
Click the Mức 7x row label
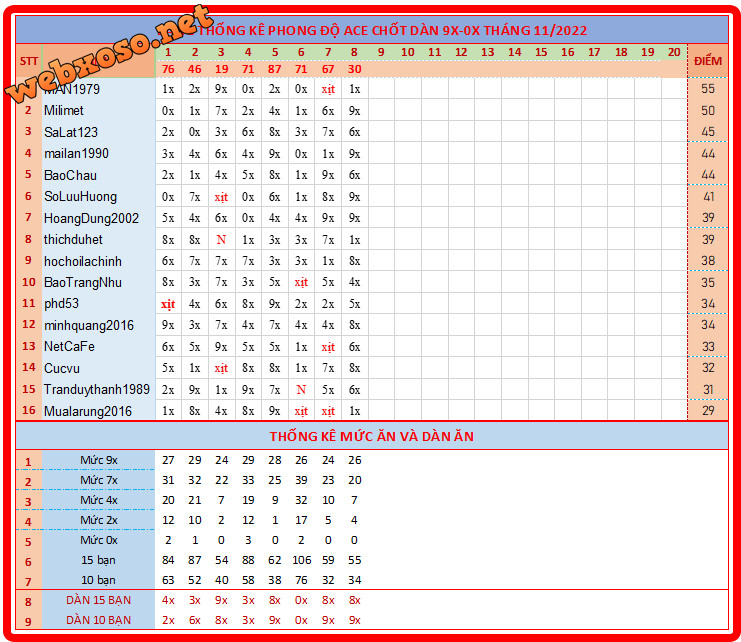pyautogui.click(x=99, y=480)
